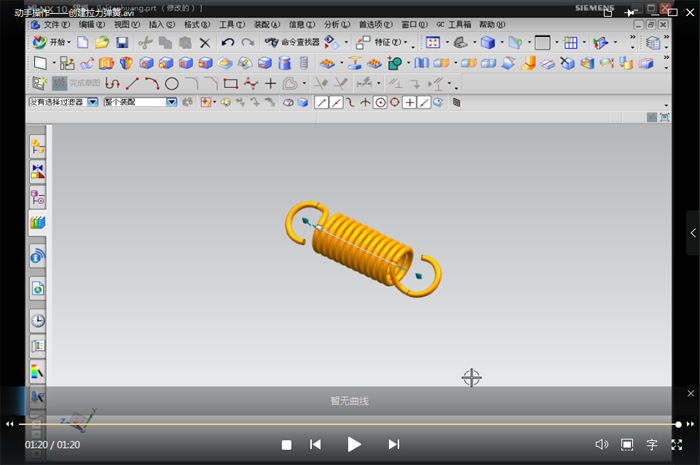Image resolution: width=700 pixels, height=465 pixels.
Task: Click the Reuse Library books icon
Action: 38,223
